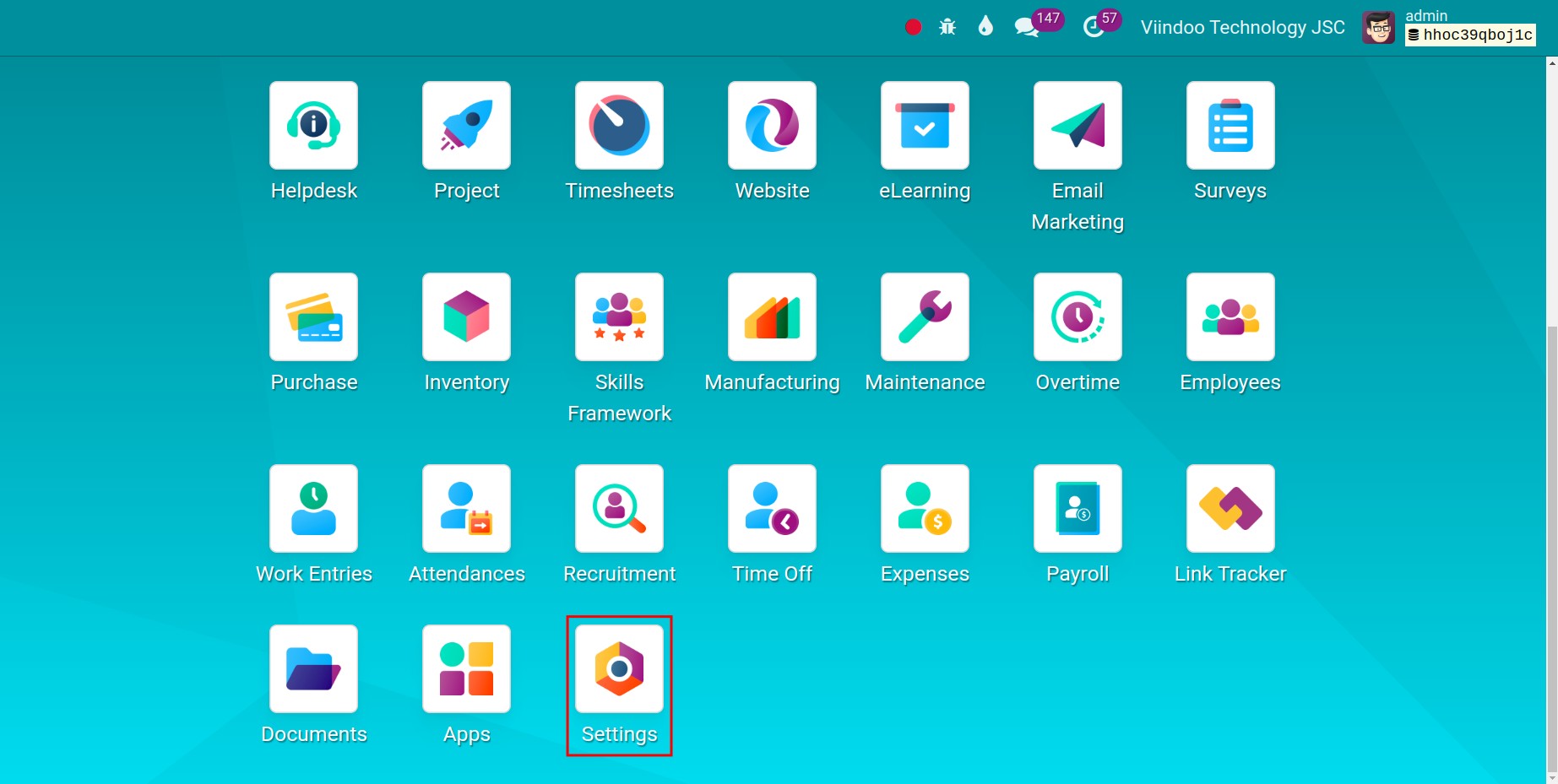The image size is (1558, 784).
Task: Open the Viindoo Technology JSC company switcher
Action: 1243,27
